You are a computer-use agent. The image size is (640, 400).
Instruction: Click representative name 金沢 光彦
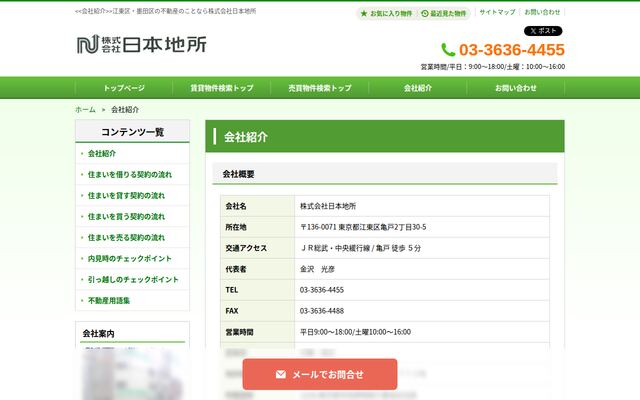pos(317,269)
